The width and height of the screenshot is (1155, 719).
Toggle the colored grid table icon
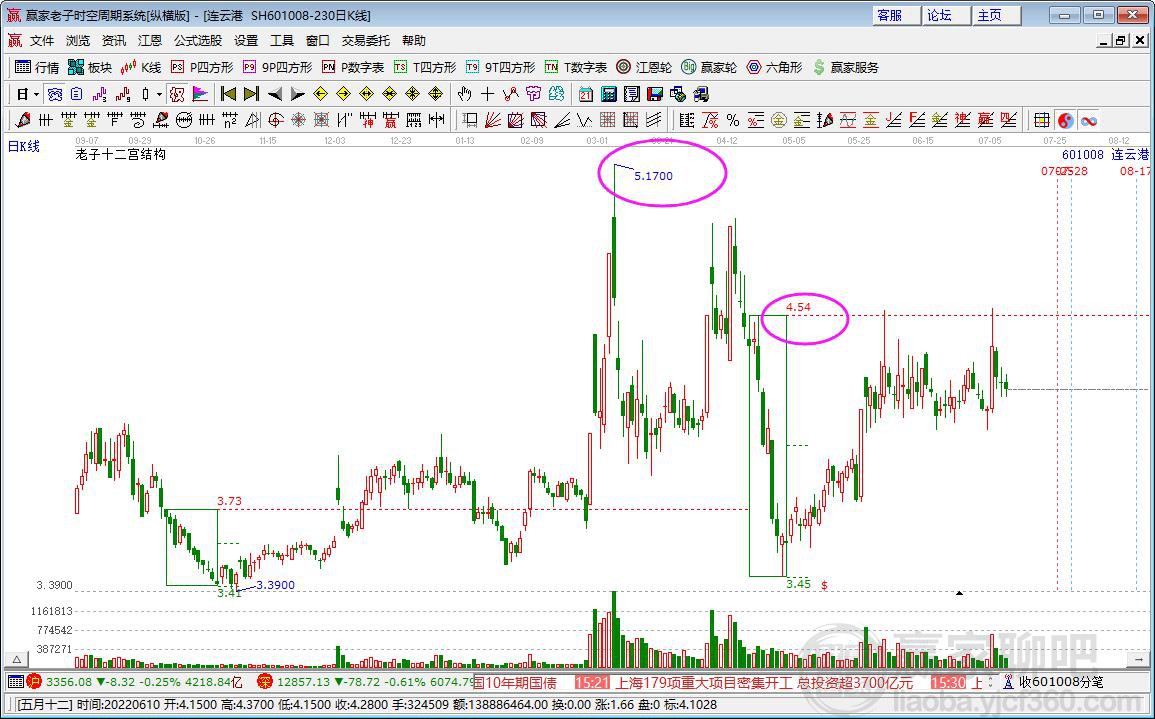tap(1042, 119)
